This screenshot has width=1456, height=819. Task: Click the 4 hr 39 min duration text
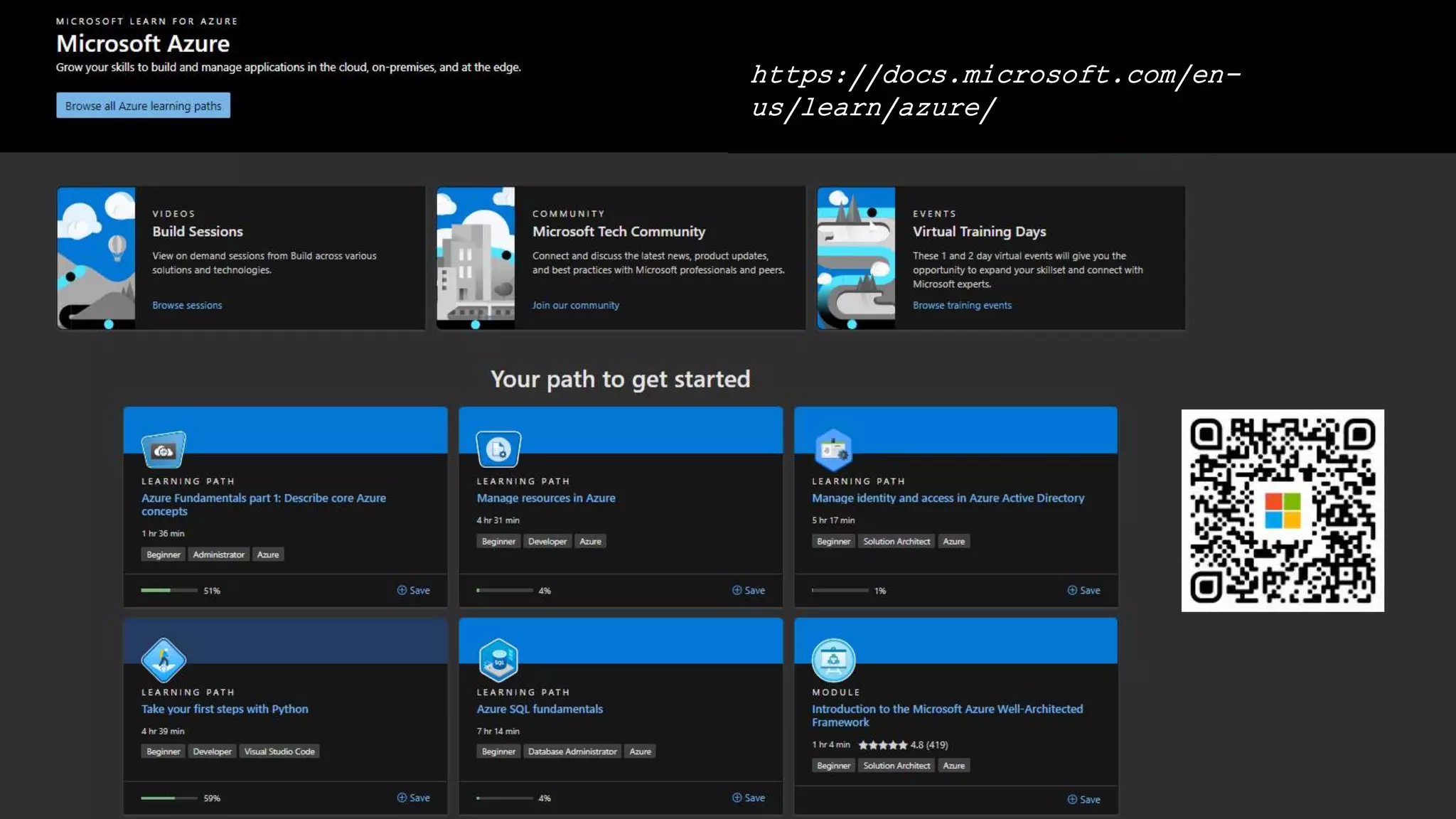163,731
